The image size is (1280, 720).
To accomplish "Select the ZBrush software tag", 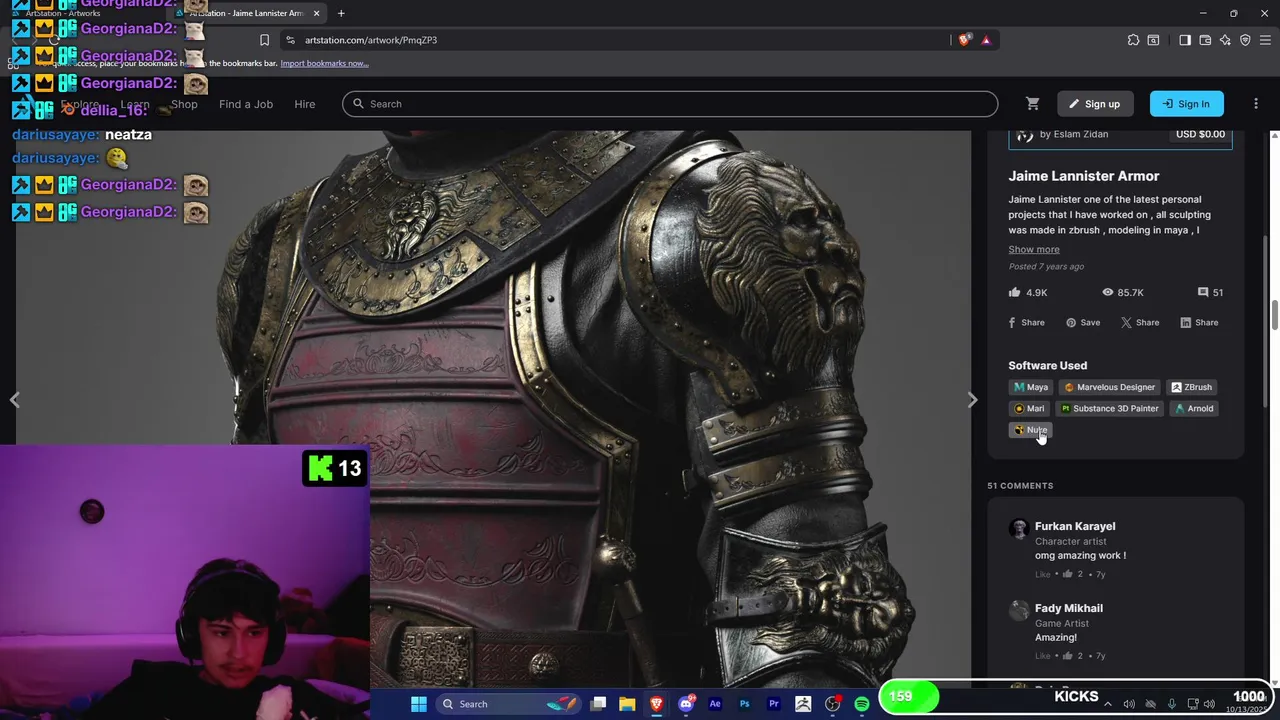I will click(x=1191, y=387).
